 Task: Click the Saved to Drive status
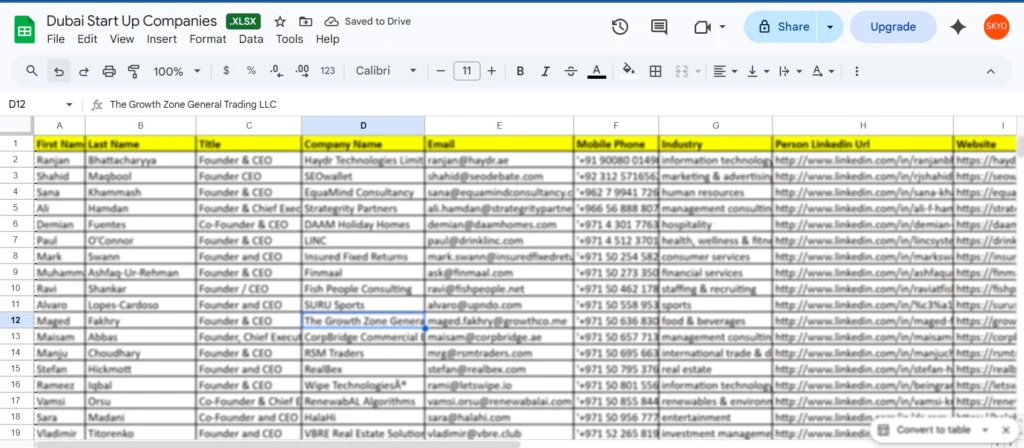pyautogui.click(x=368, y=22)
